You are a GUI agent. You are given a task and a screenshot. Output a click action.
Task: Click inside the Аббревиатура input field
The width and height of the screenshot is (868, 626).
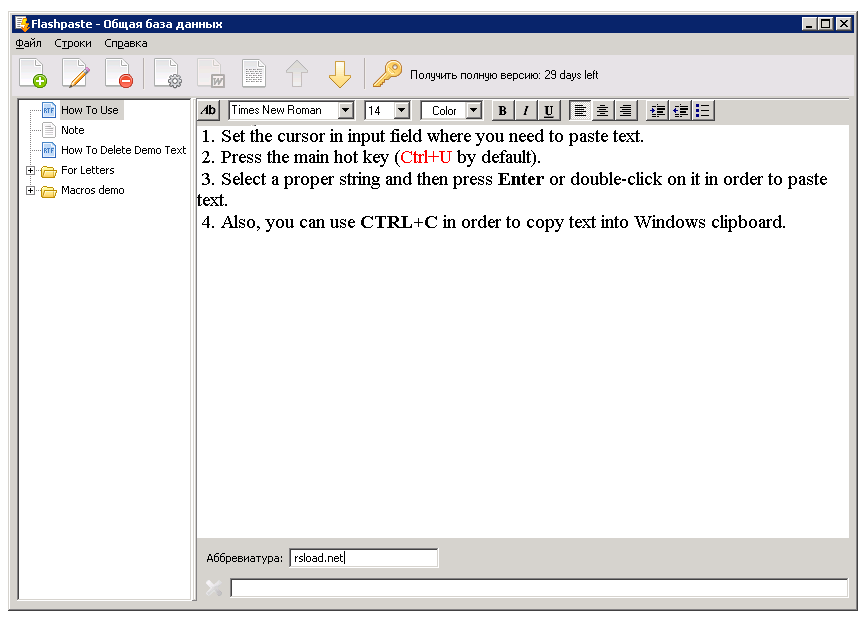tap(363, 558)
